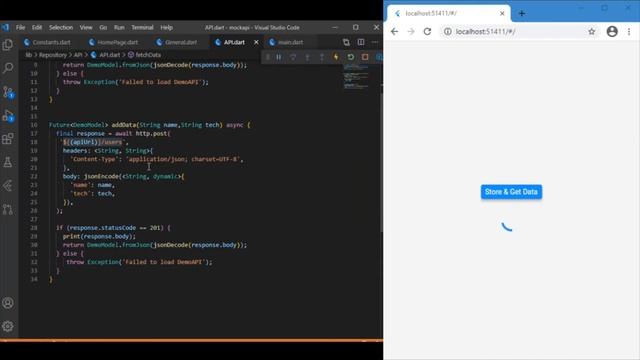
Task: Open Source Control view in activity bar
Action: pos(8,92)
